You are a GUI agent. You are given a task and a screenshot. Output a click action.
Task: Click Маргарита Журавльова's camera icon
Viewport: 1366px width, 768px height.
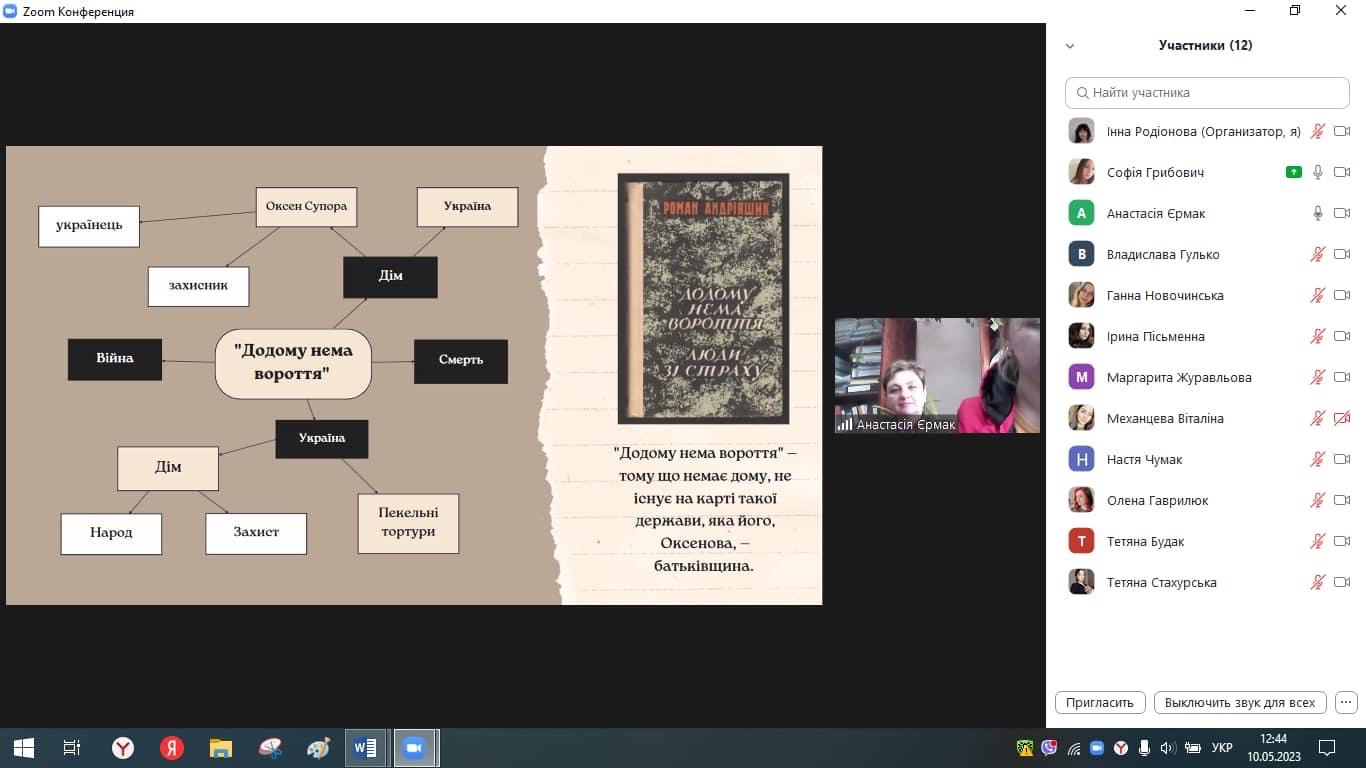[1342, 377]
